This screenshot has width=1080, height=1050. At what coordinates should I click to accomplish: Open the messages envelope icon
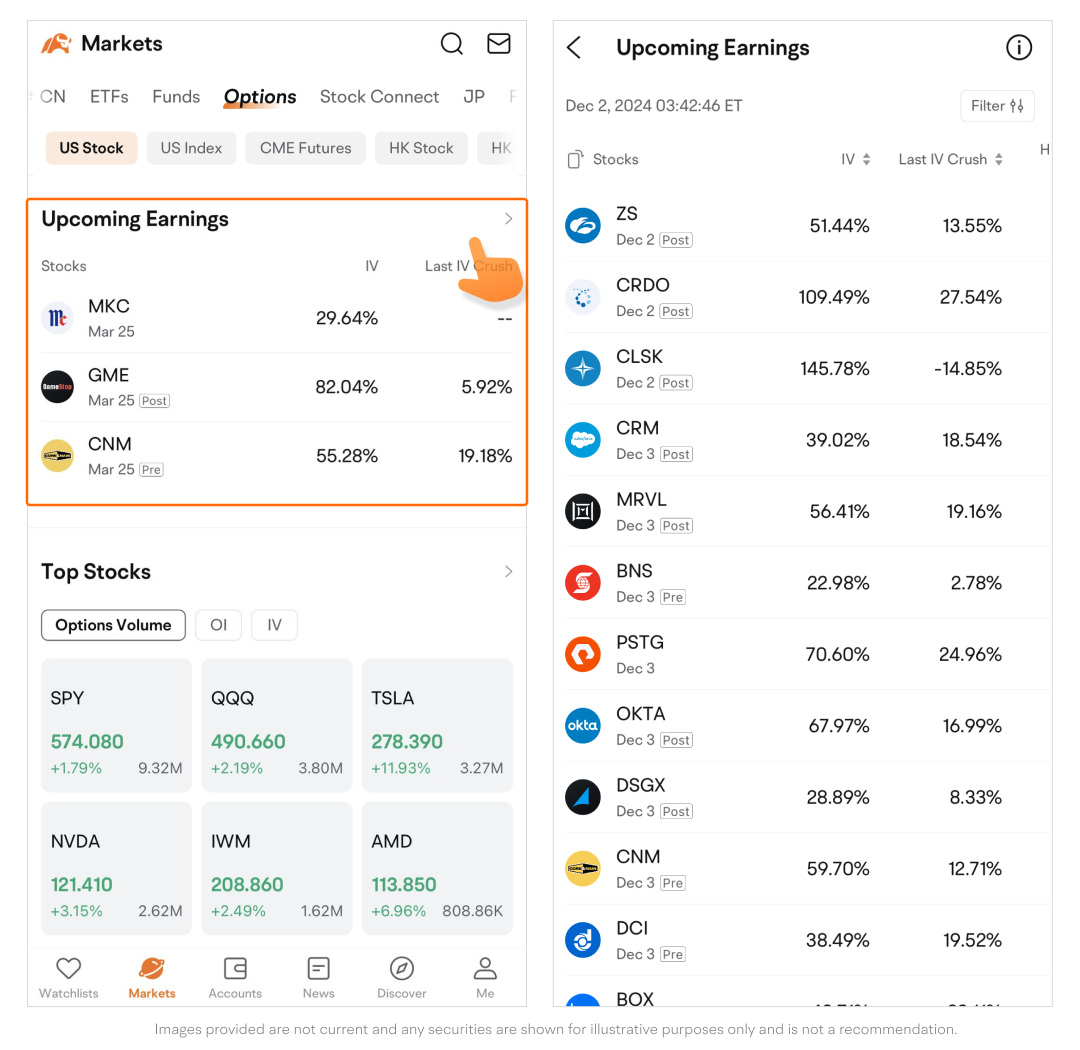[x=498, y=44]
